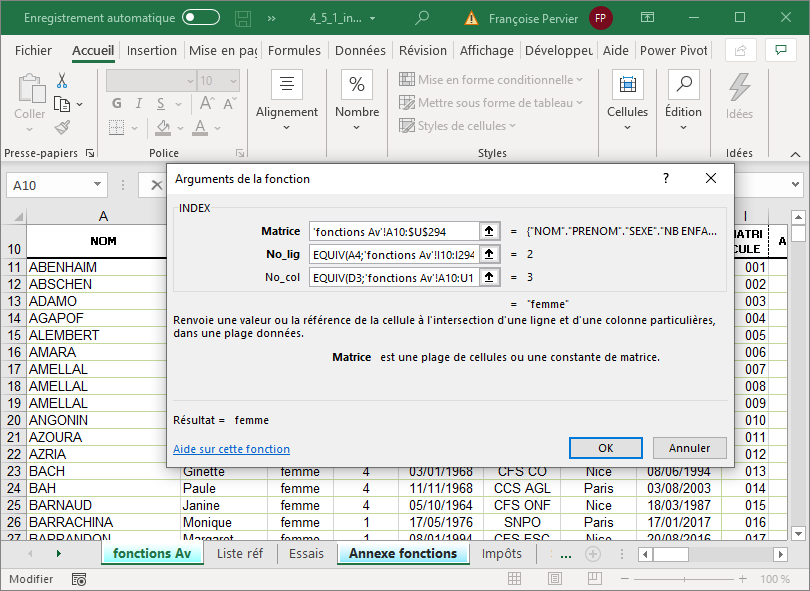Click into the Matrice input field
This screenshot has height=591, width=810.
coord(394,231)
